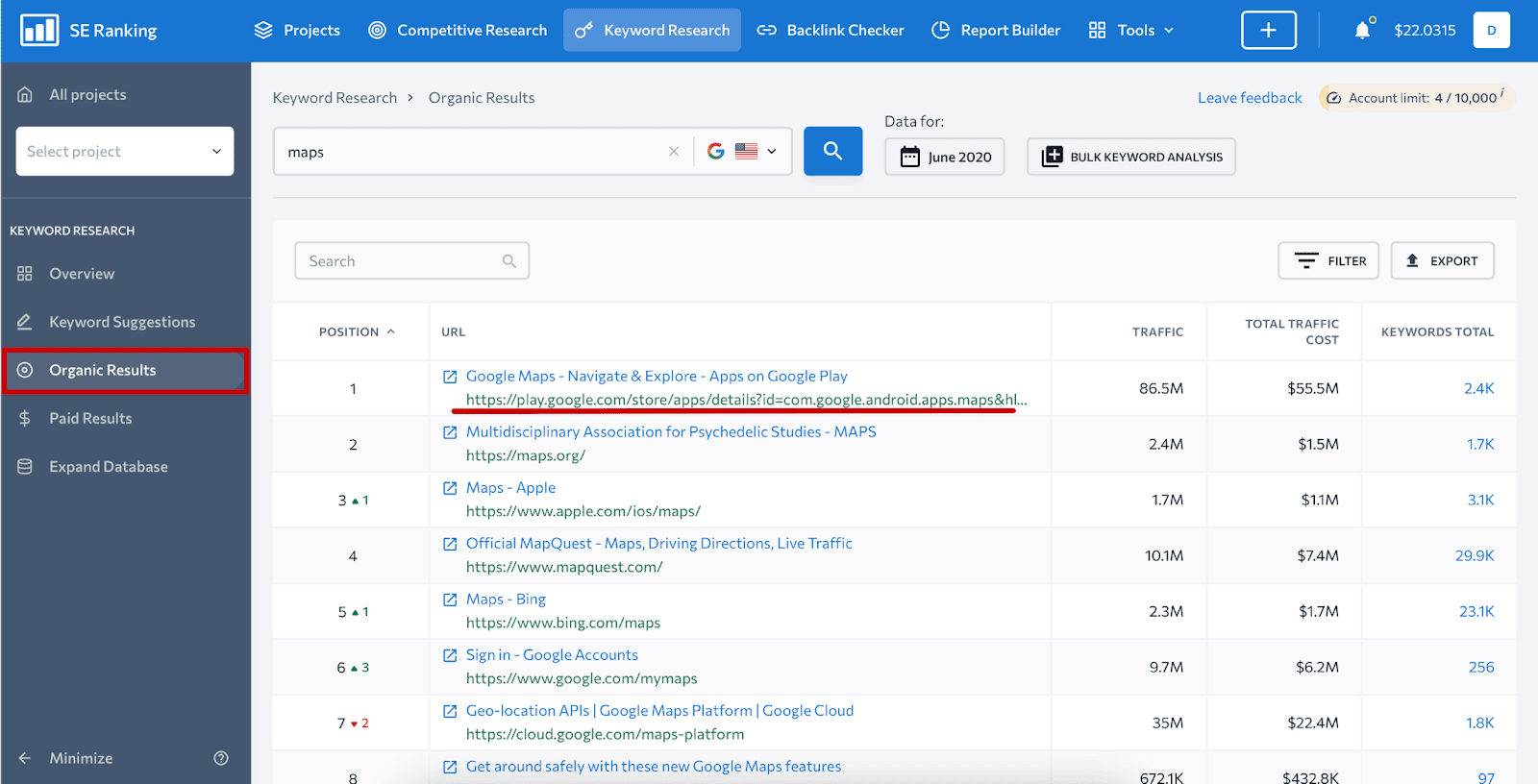Click 29.9K keywords total link
The height and width of the screenshot is (784, 1538).
pos(1475,555)
